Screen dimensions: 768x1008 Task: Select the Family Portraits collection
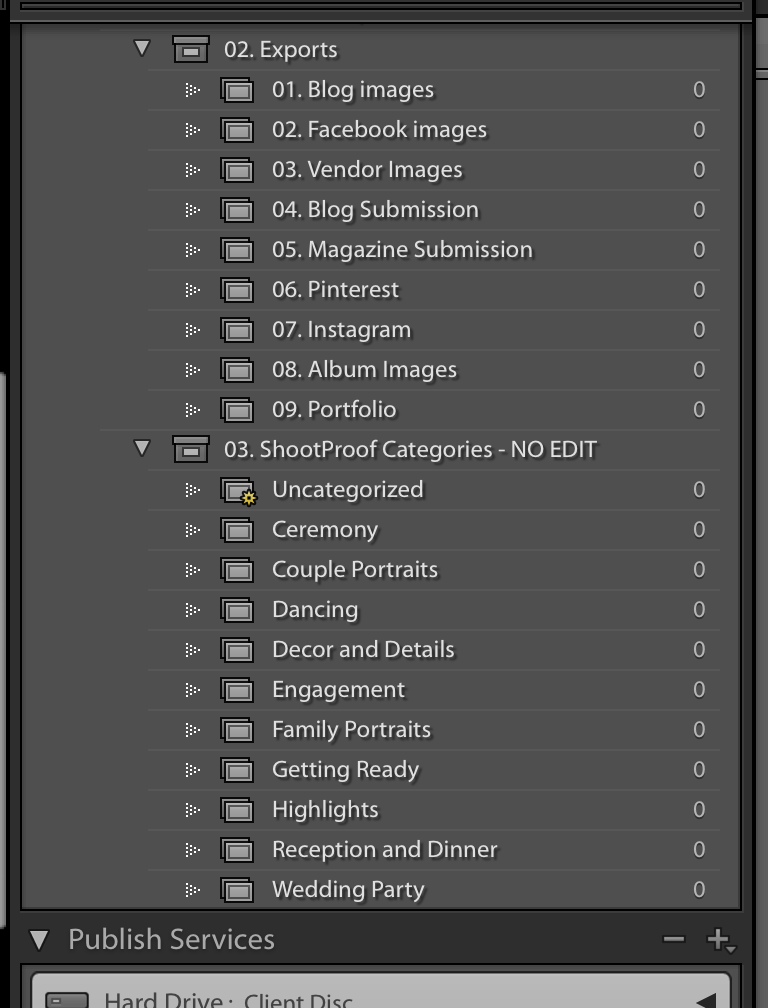point(433,730)
